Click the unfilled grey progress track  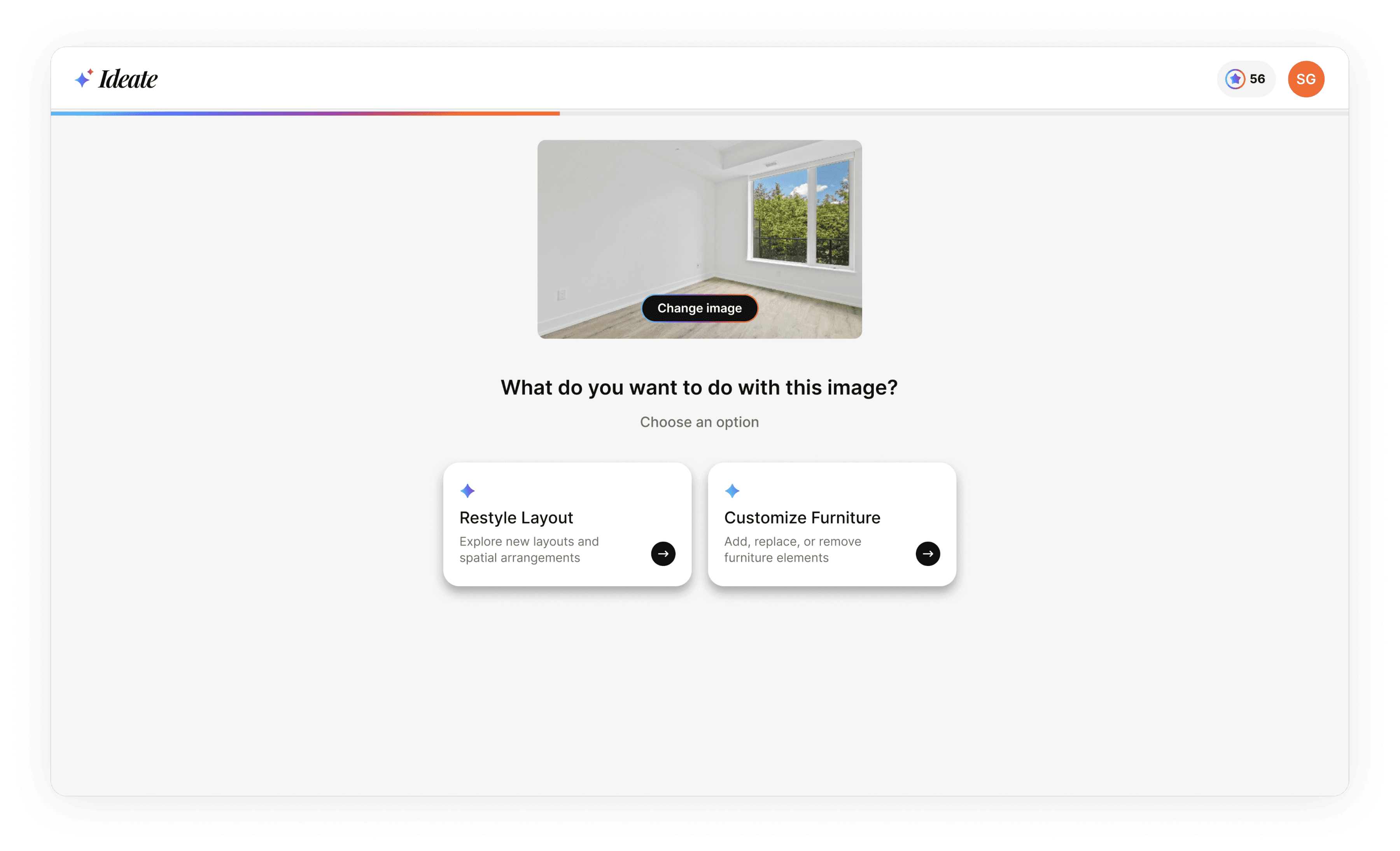click(x=955, y=114)
